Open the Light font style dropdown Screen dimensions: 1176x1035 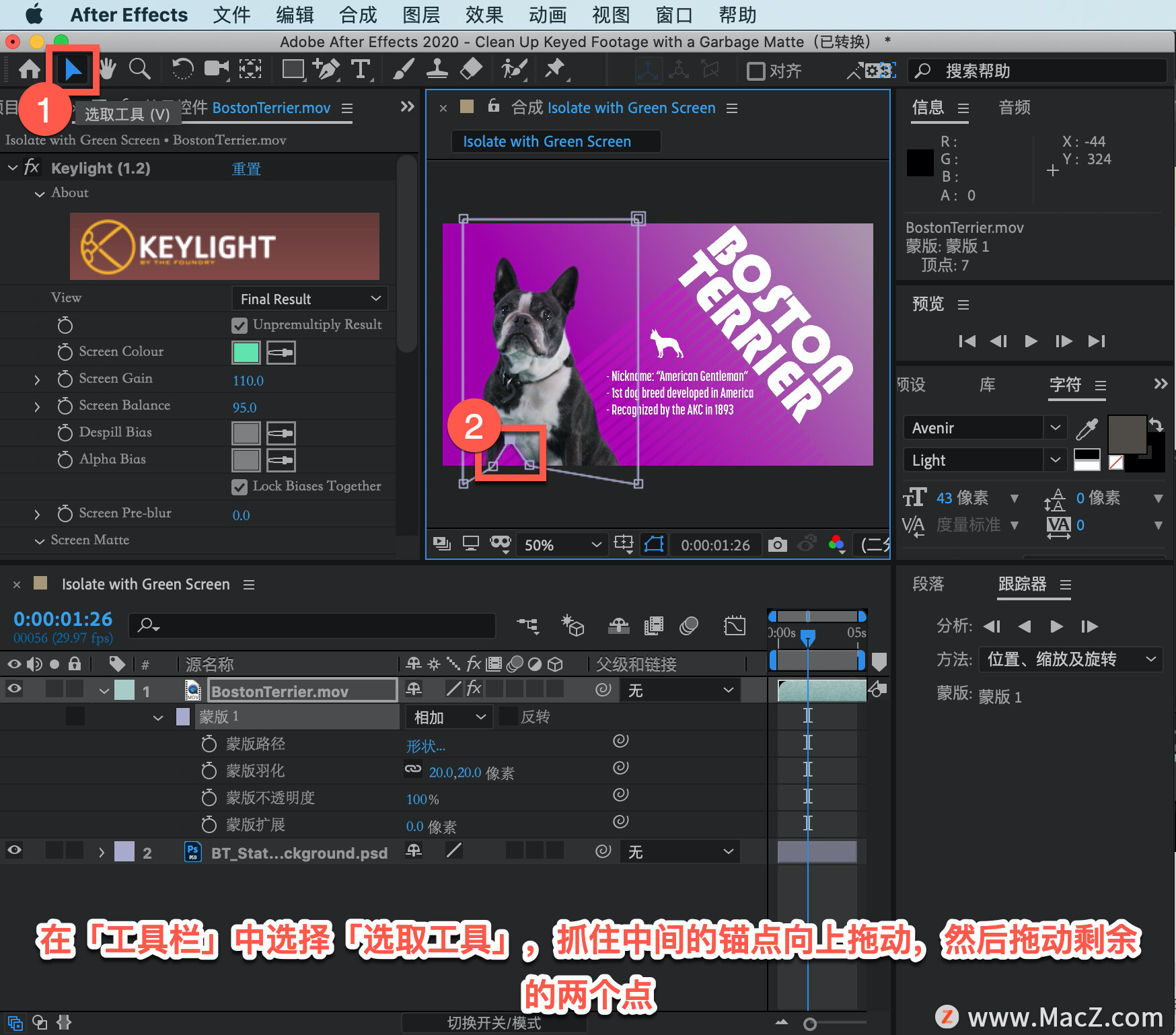(984, 460)
